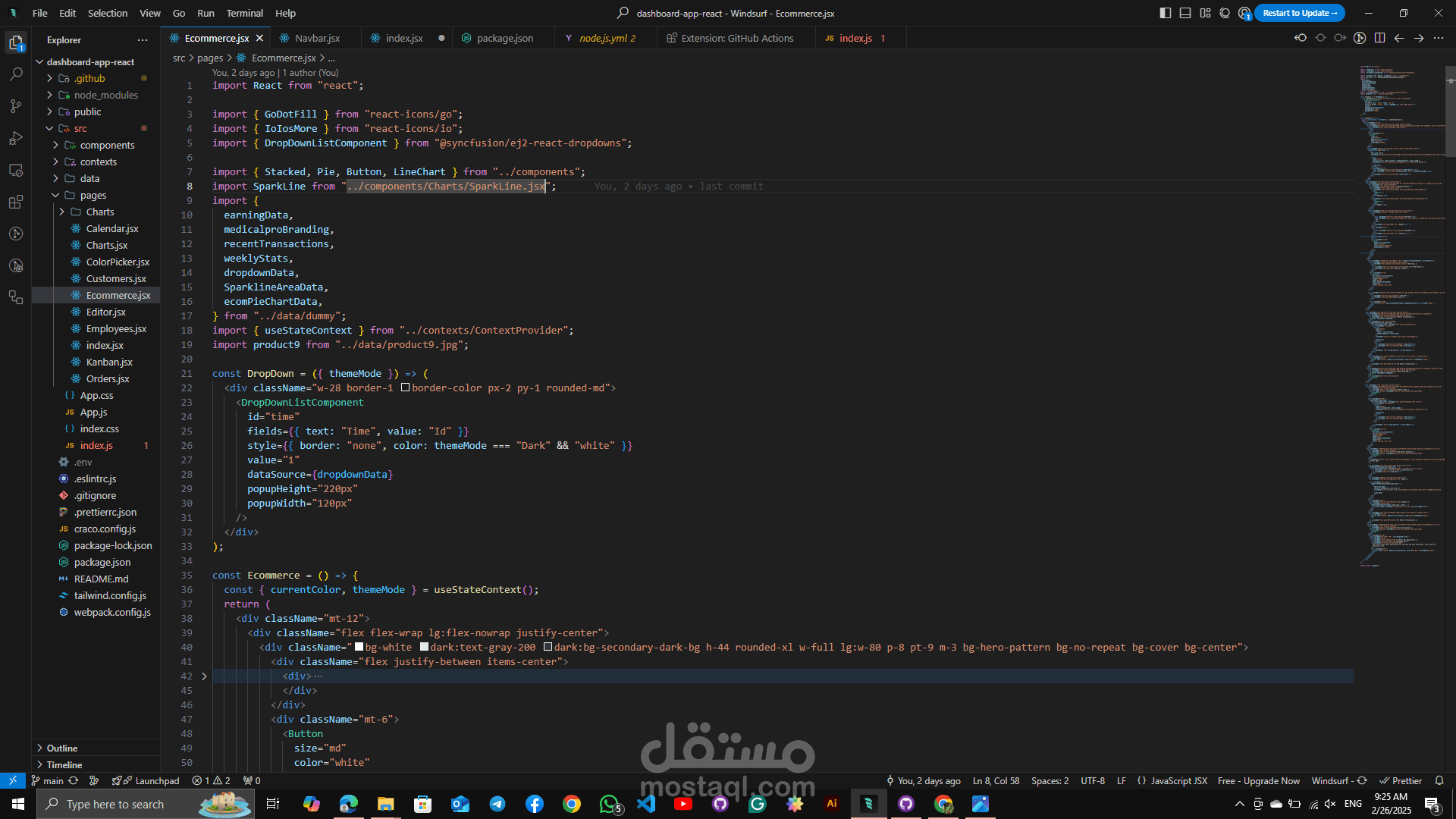
Task: Expand the components folder
Action: 107,145
